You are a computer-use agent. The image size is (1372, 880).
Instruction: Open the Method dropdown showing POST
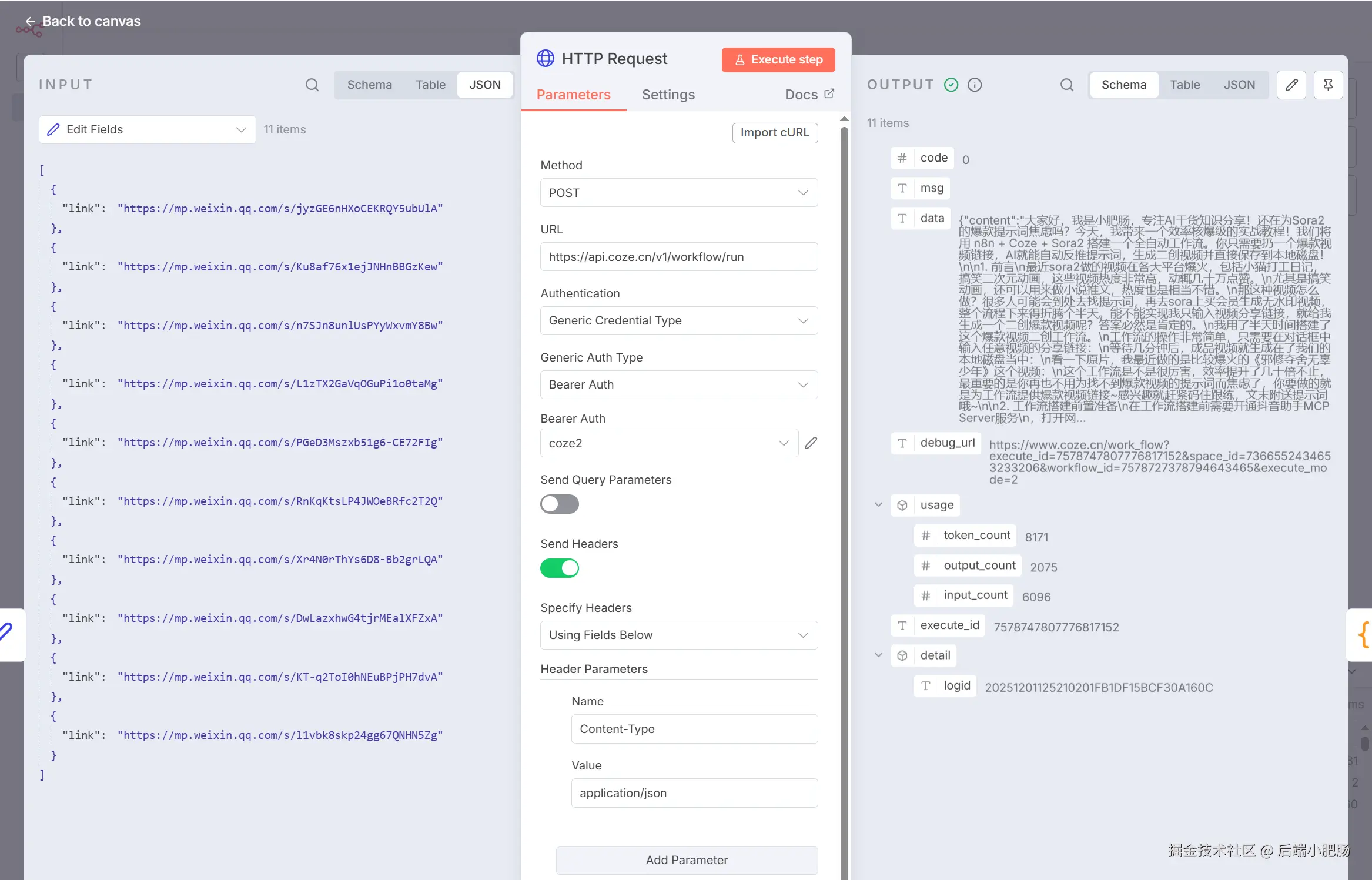pos(678,193)
